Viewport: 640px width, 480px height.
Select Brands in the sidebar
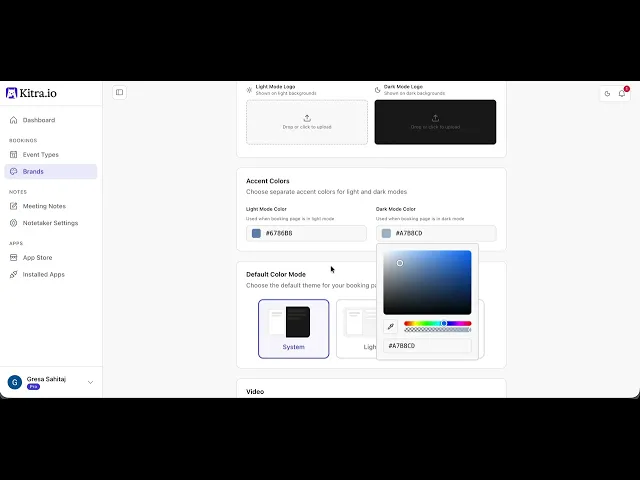51,171
